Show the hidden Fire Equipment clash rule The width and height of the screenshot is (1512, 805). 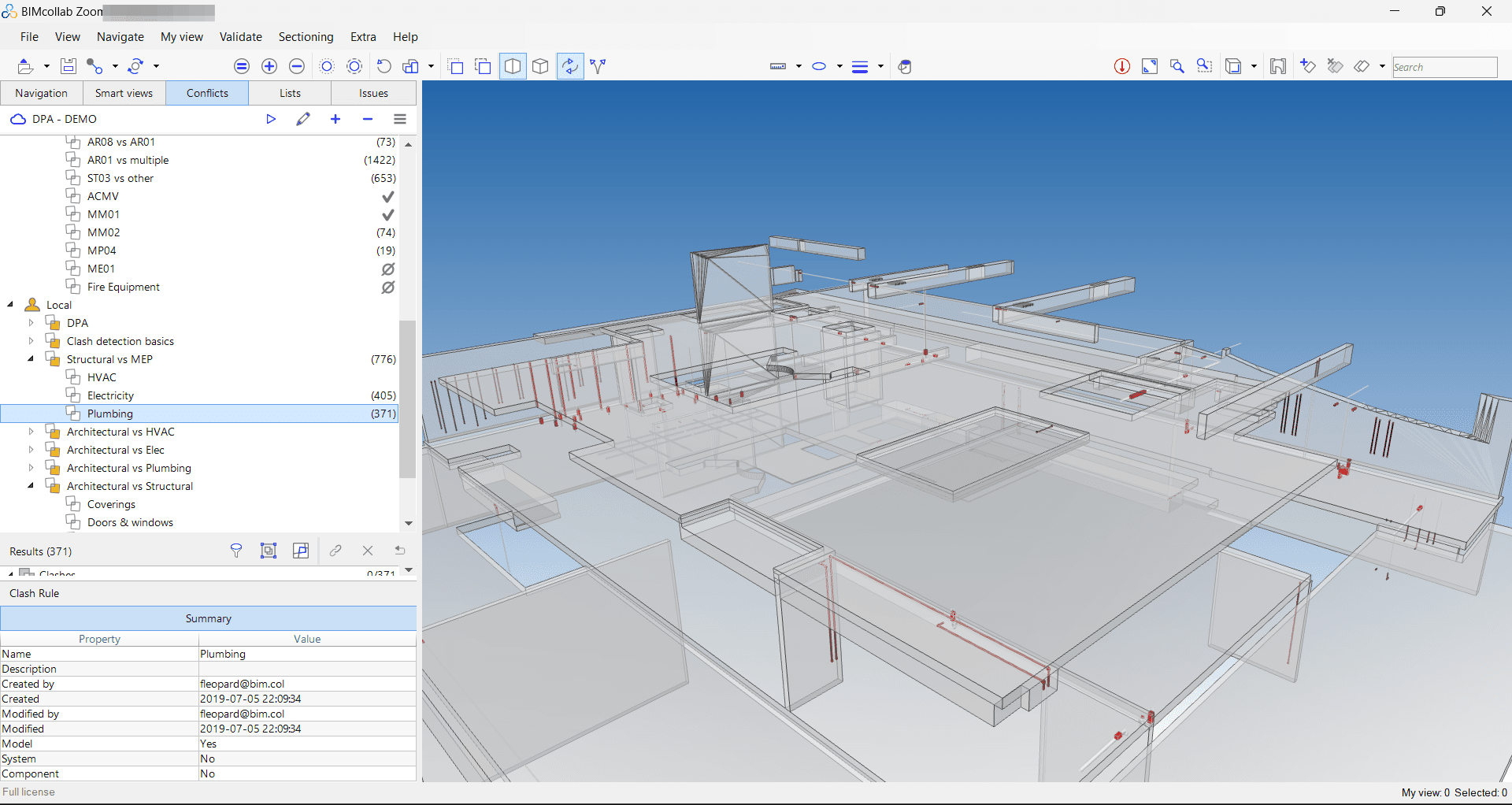click(x=387, y=287)
